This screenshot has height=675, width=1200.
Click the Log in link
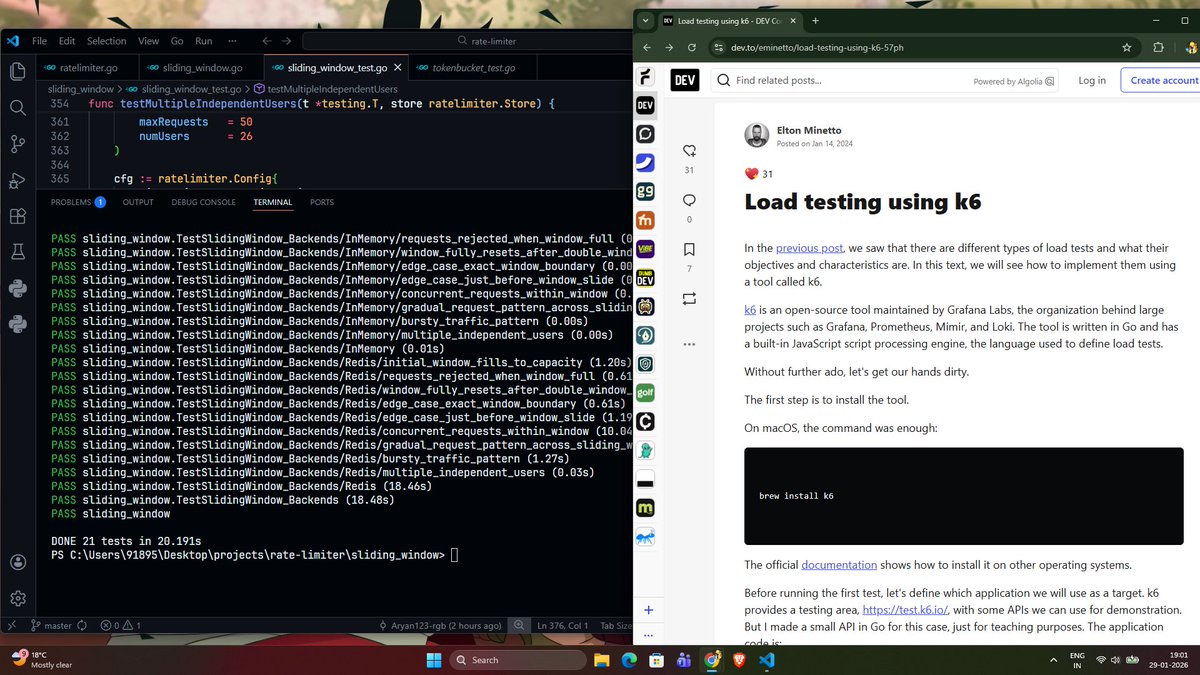pos(1092,80)
